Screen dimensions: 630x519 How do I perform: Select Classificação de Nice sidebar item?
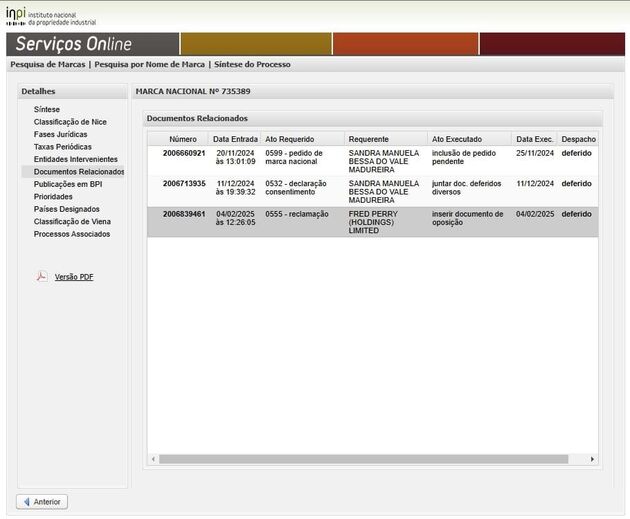[70, 122]
